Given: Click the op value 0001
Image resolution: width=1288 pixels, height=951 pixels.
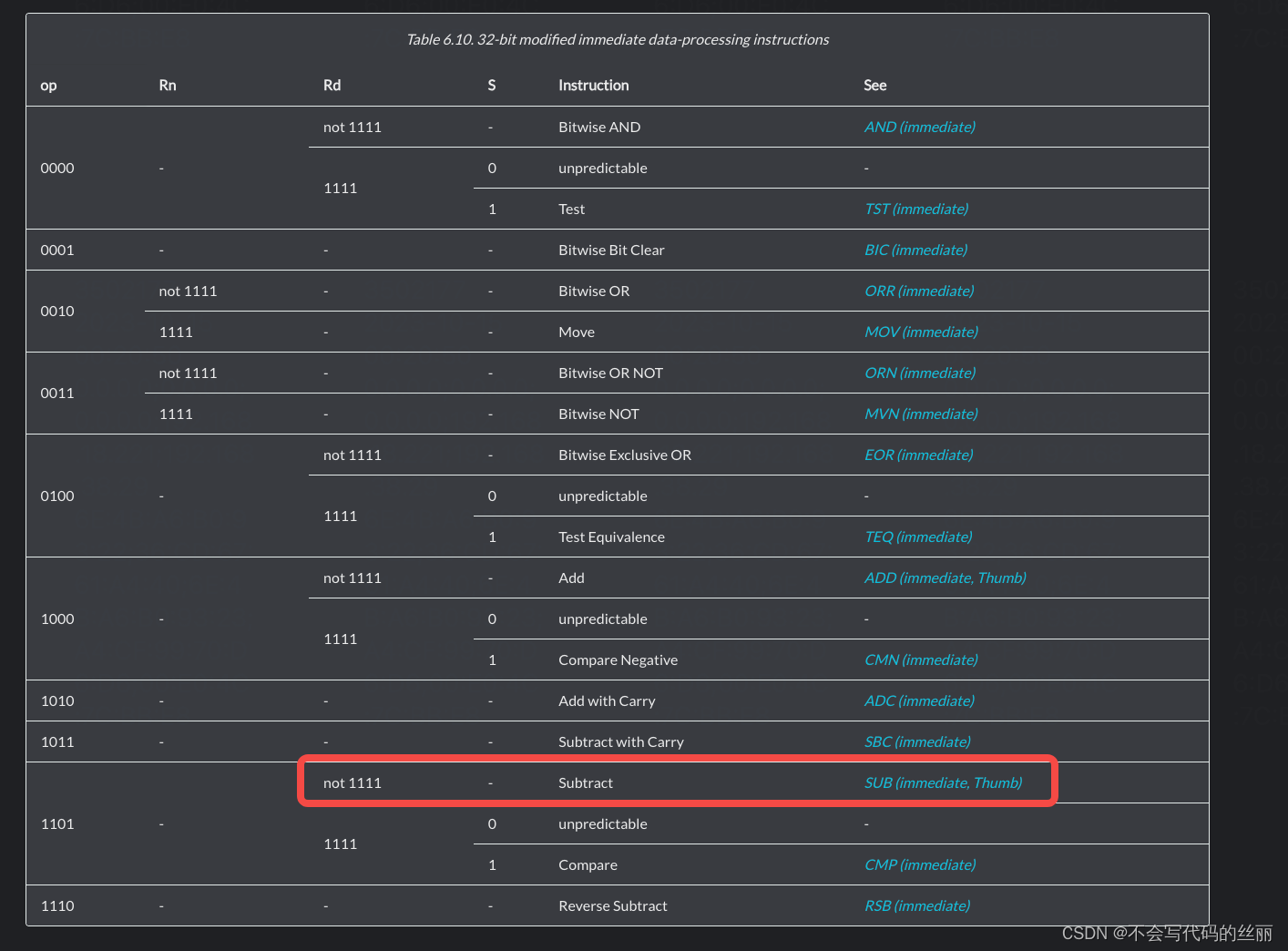Looking at the screenshot, I should coord(57,251).
